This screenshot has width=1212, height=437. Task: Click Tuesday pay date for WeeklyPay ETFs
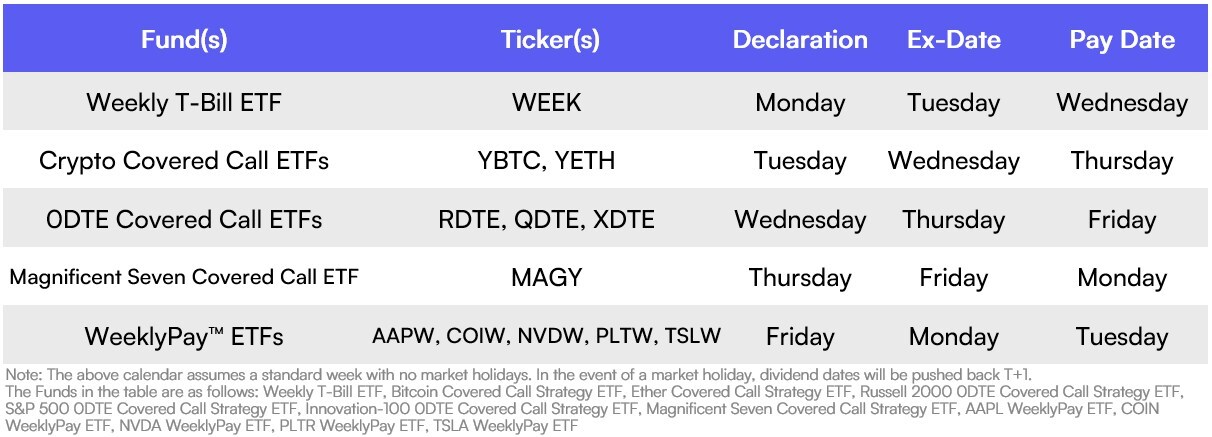coord(1122,337)
